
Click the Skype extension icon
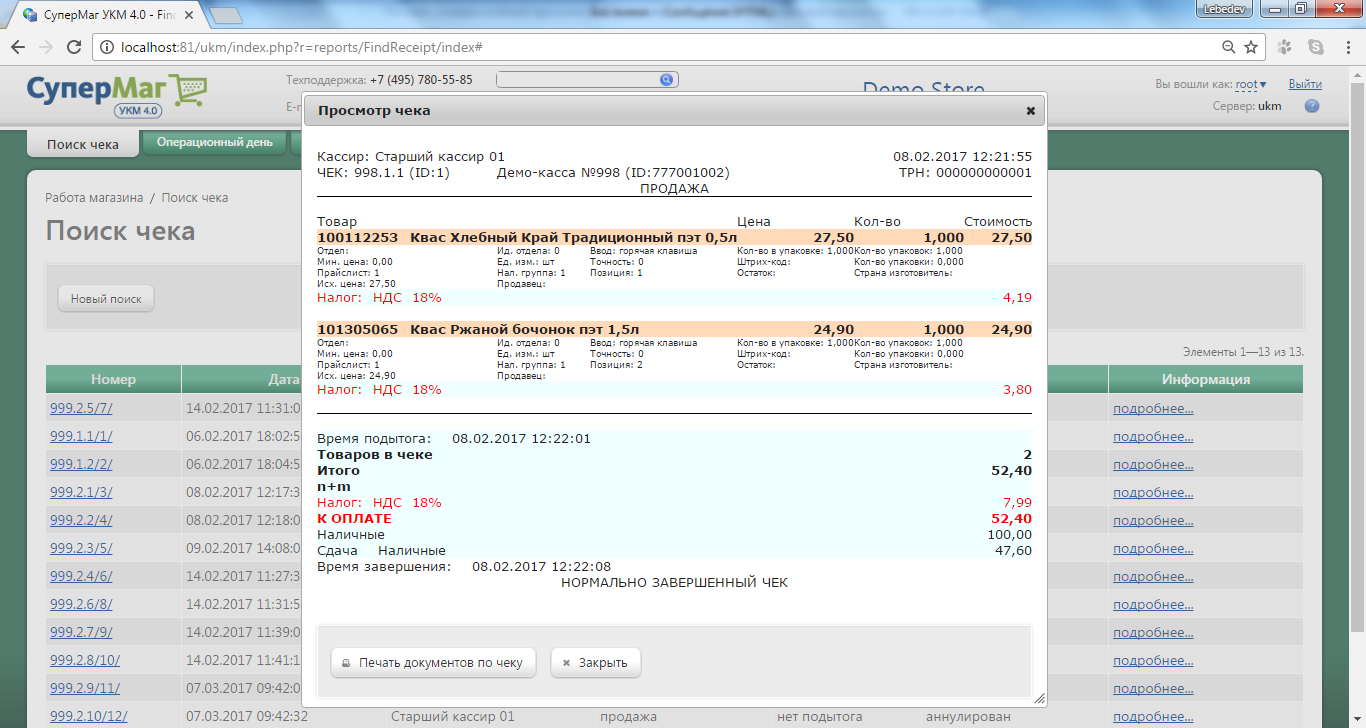[x=1316, y=47]
